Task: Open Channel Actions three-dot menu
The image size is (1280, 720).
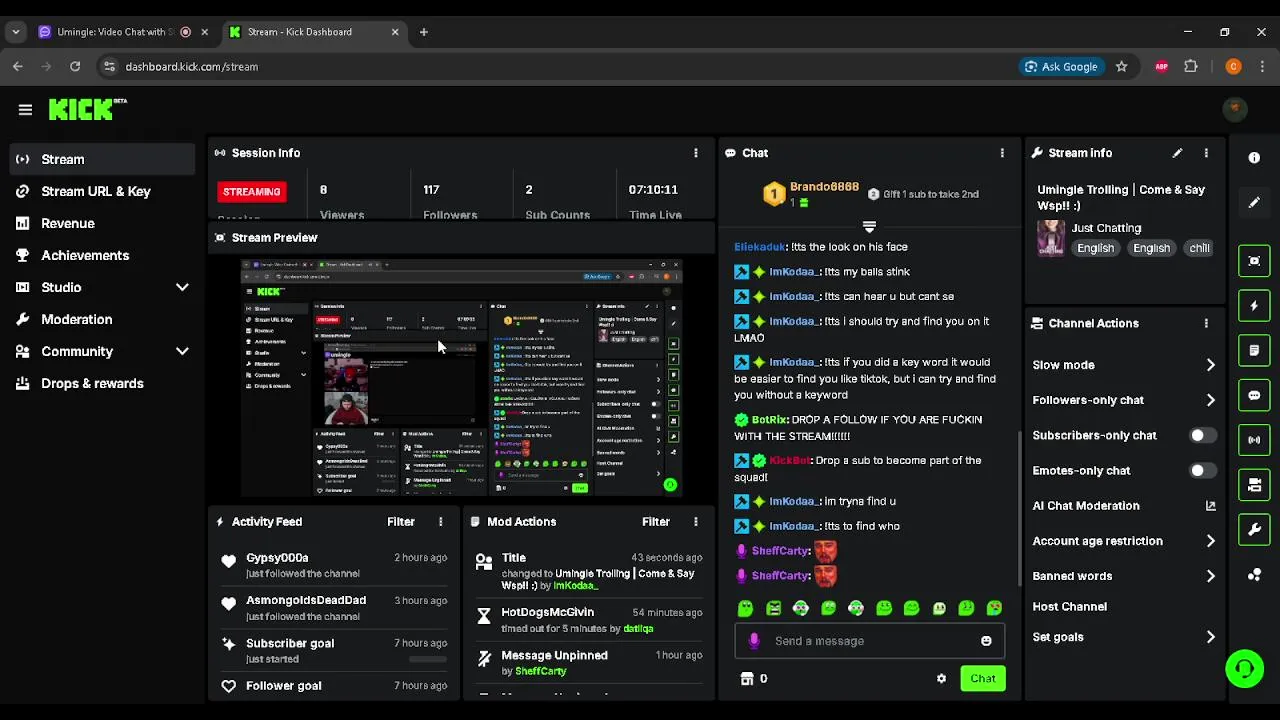Action: 1206,323
